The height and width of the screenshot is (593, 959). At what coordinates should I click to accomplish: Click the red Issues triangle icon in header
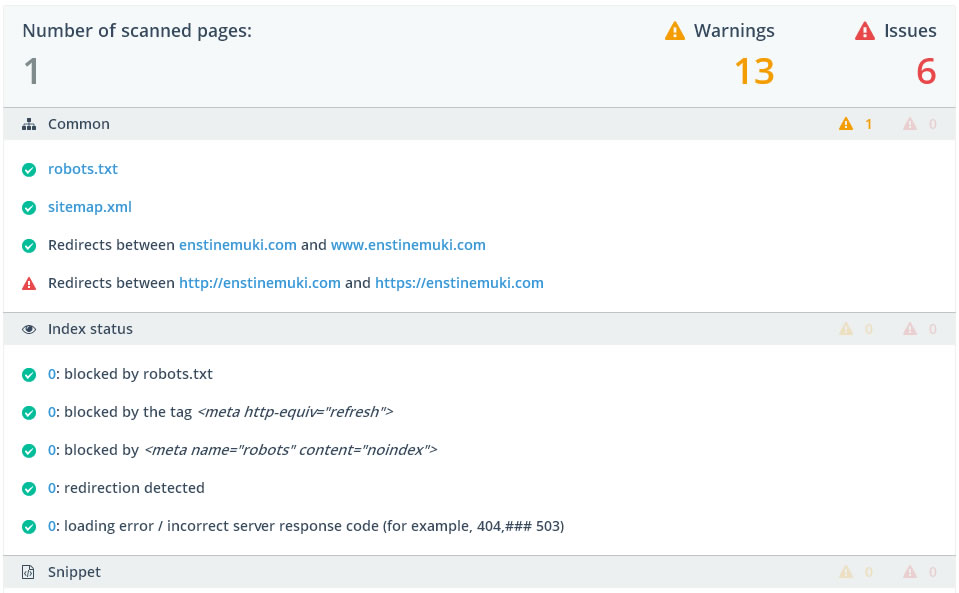865,31
